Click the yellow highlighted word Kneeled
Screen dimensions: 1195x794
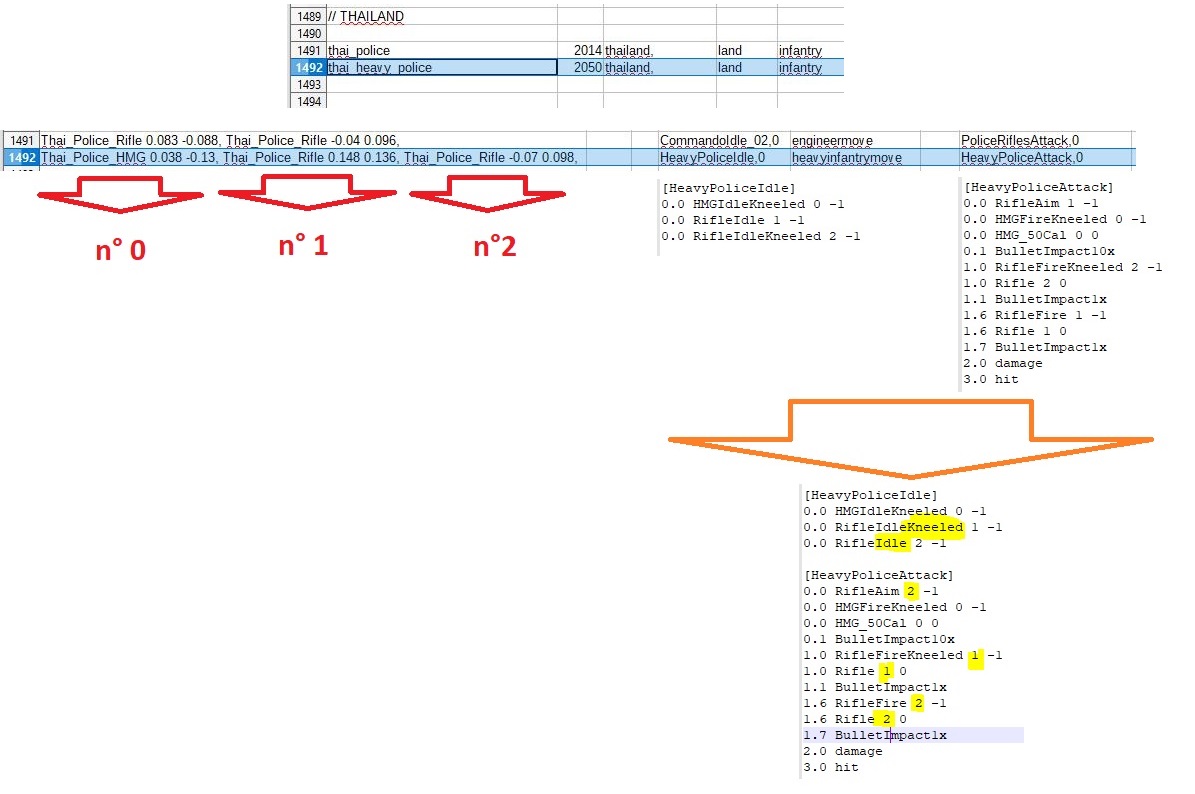point(932,527)
